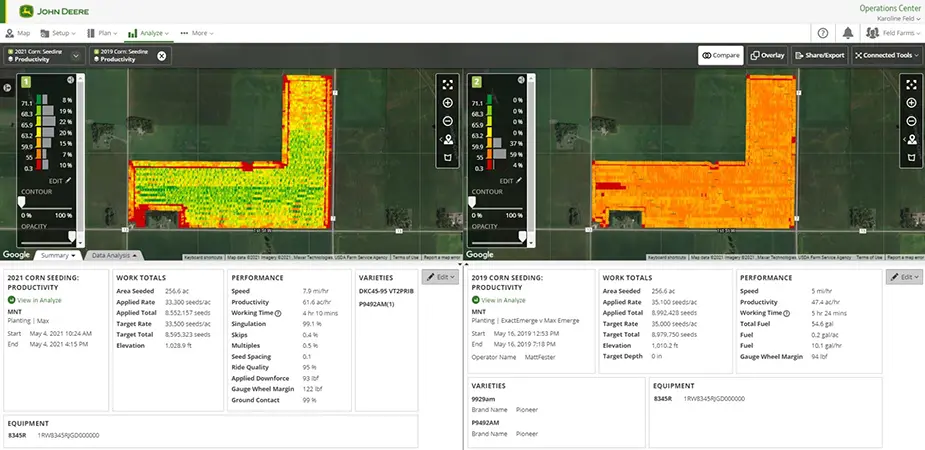This screenshot has height=450, width=925.
Task: Click the notifications bell icon
Action: 848,33
